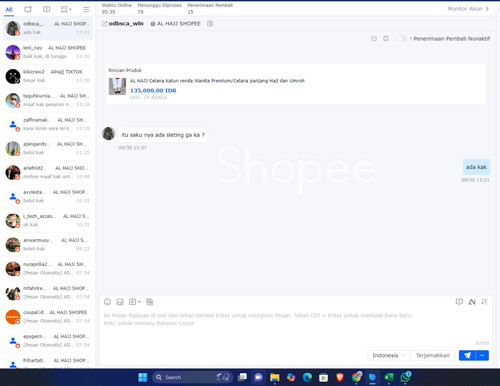Open the teguhkurnia conversation

coord(48,100)
